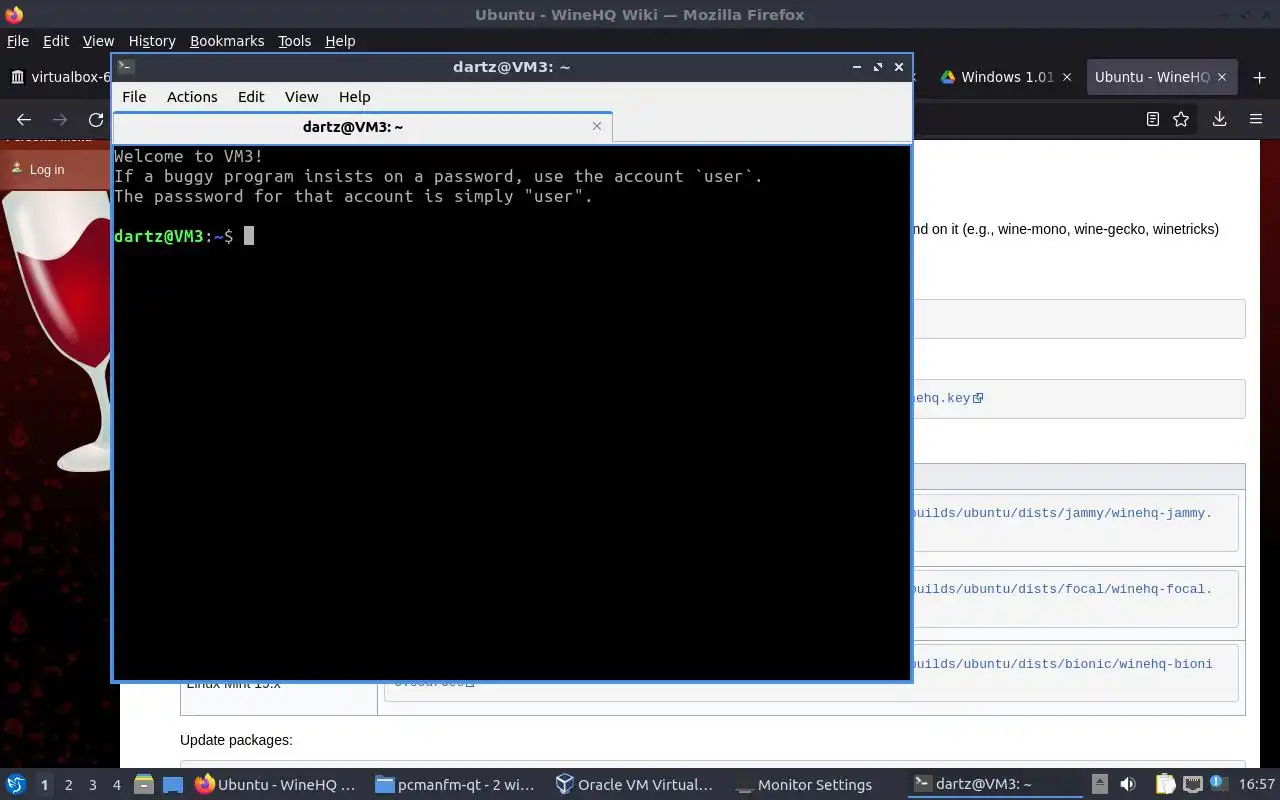Go back in Firefox
The height and width of the screenshot is (800, 1280).
pos(24,119)
